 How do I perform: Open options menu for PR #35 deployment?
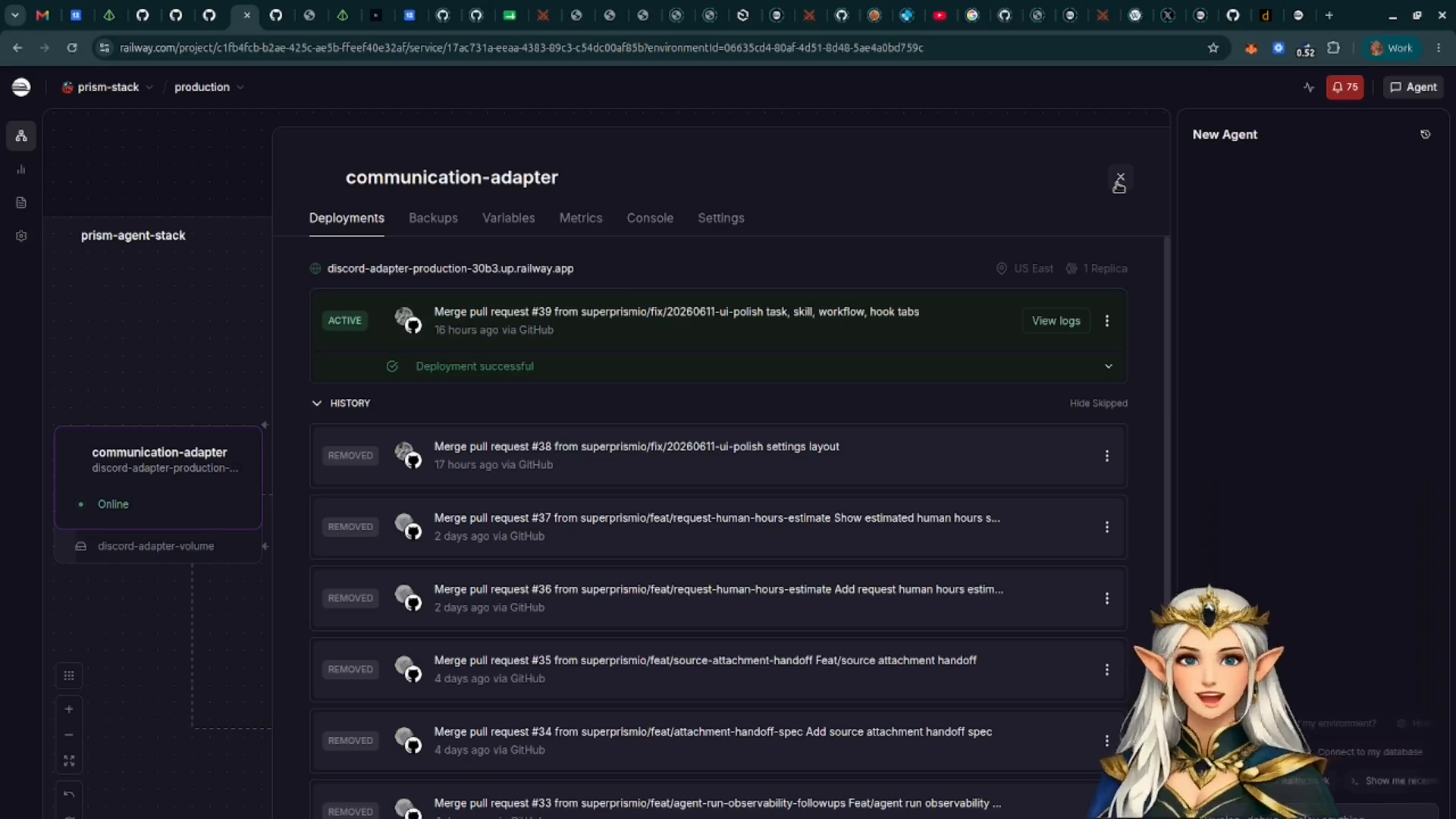tap(1107, 670)
